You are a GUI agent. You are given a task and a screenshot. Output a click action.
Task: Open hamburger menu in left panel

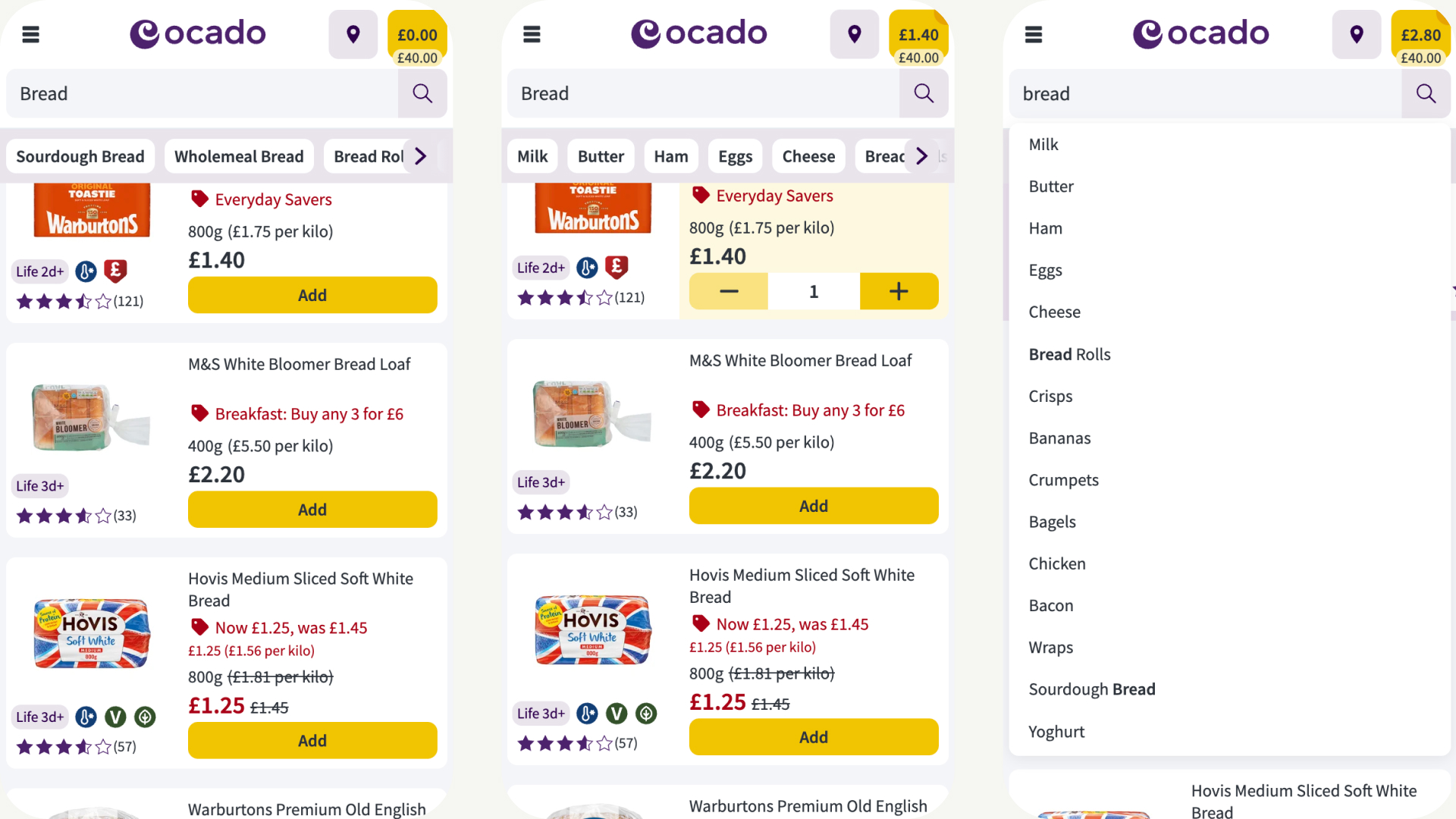30,34
